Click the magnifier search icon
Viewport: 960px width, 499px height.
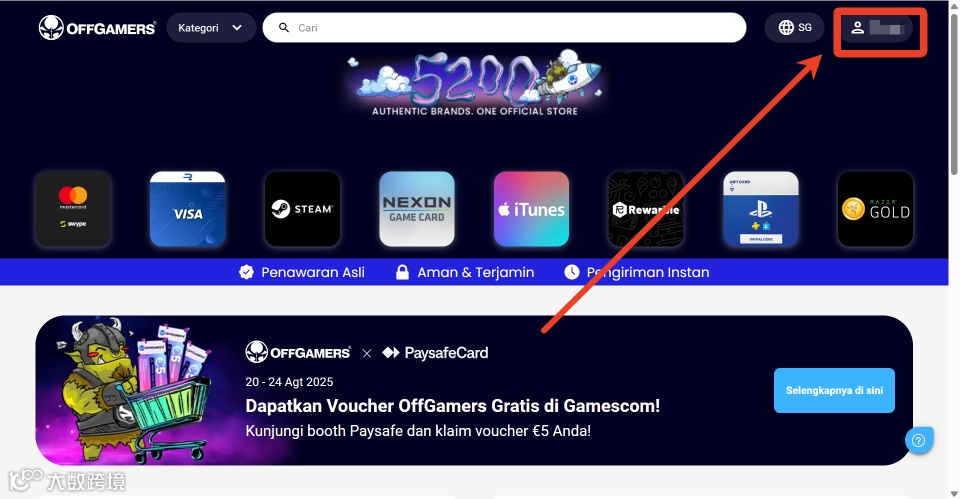click(x=283, y=28)
